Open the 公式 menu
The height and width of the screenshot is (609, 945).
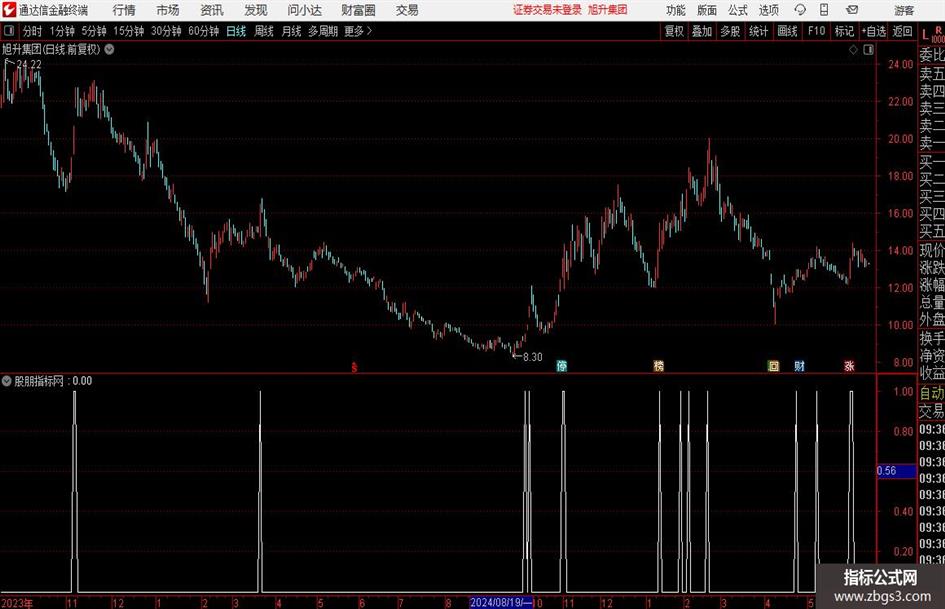click(738, 10)
